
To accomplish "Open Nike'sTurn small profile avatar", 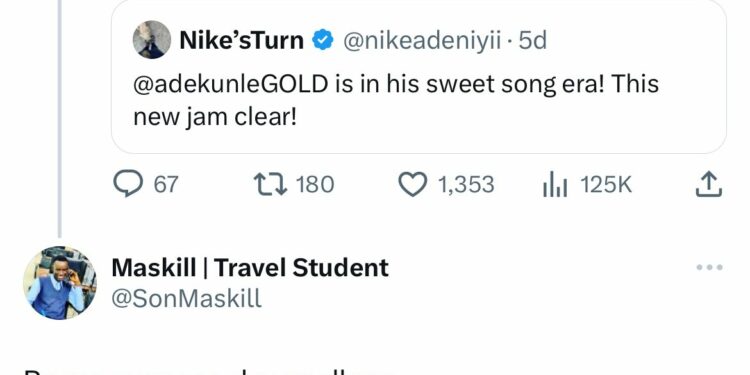I will [152, 40].
